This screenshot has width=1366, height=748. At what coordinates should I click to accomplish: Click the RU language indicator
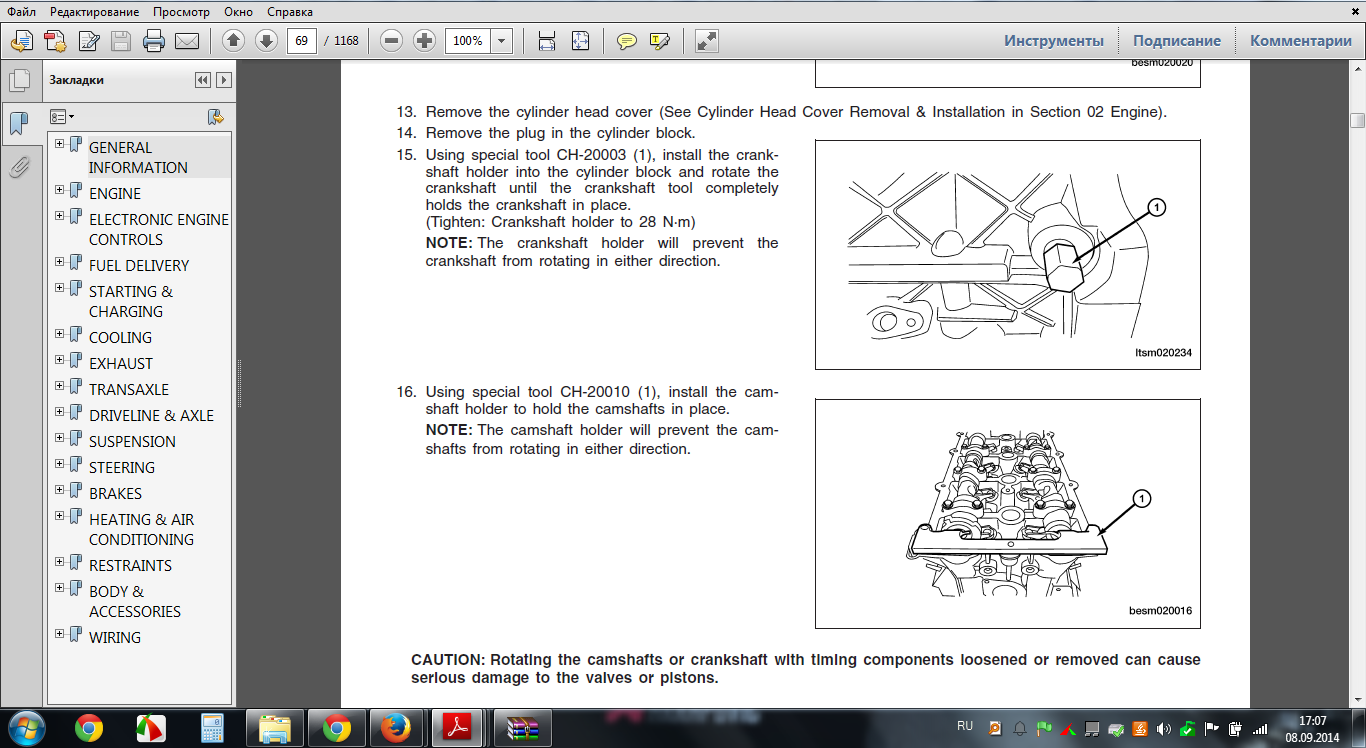point(964,725)
